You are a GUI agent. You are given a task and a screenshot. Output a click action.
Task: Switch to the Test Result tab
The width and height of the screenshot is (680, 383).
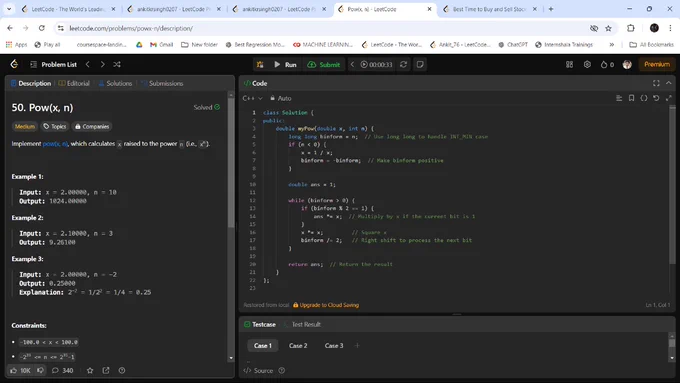point(302,324)
